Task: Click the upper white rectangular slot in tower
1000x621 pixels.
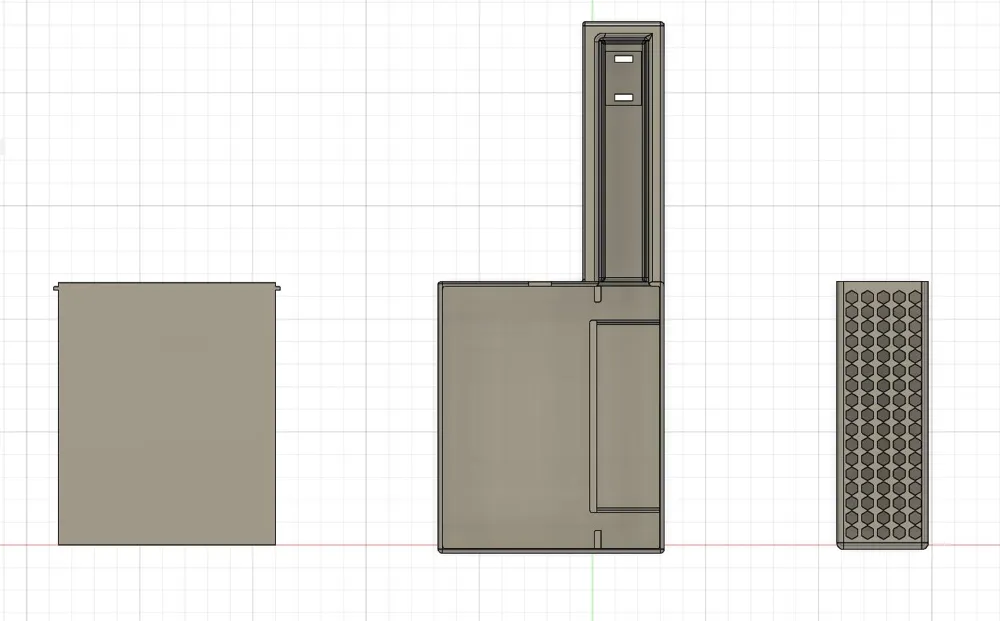Action: coord(623,59)
